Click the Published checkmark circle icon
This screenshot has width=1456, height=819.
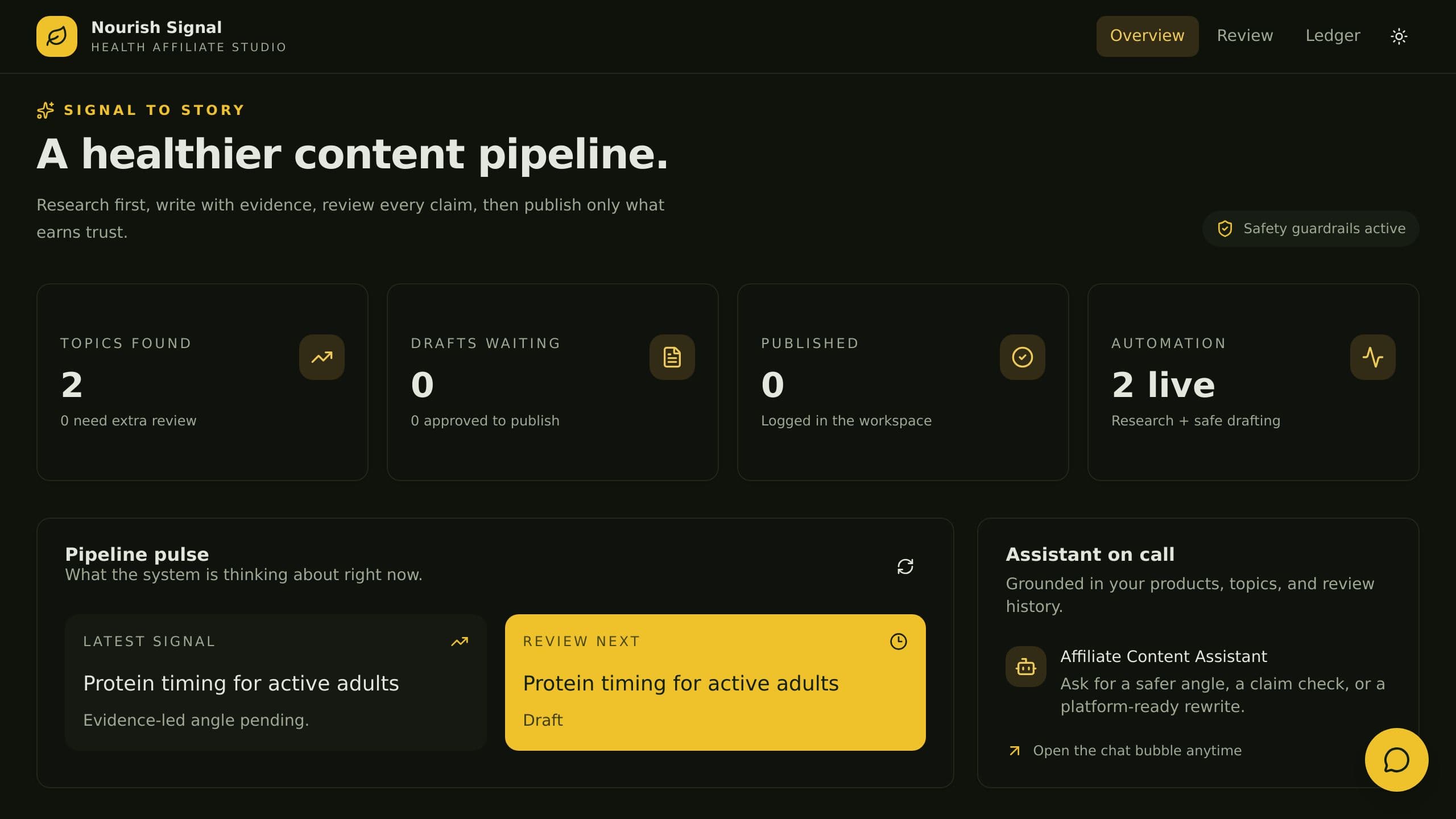point(1023,357)
